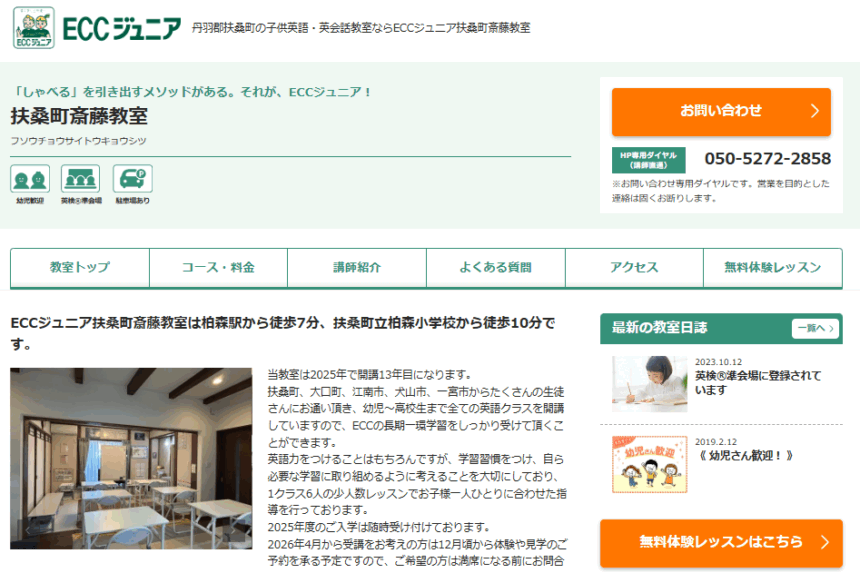Click the ECC Junior logo
The height and width of the screenshot is (573, 860).
click(97, 28)
